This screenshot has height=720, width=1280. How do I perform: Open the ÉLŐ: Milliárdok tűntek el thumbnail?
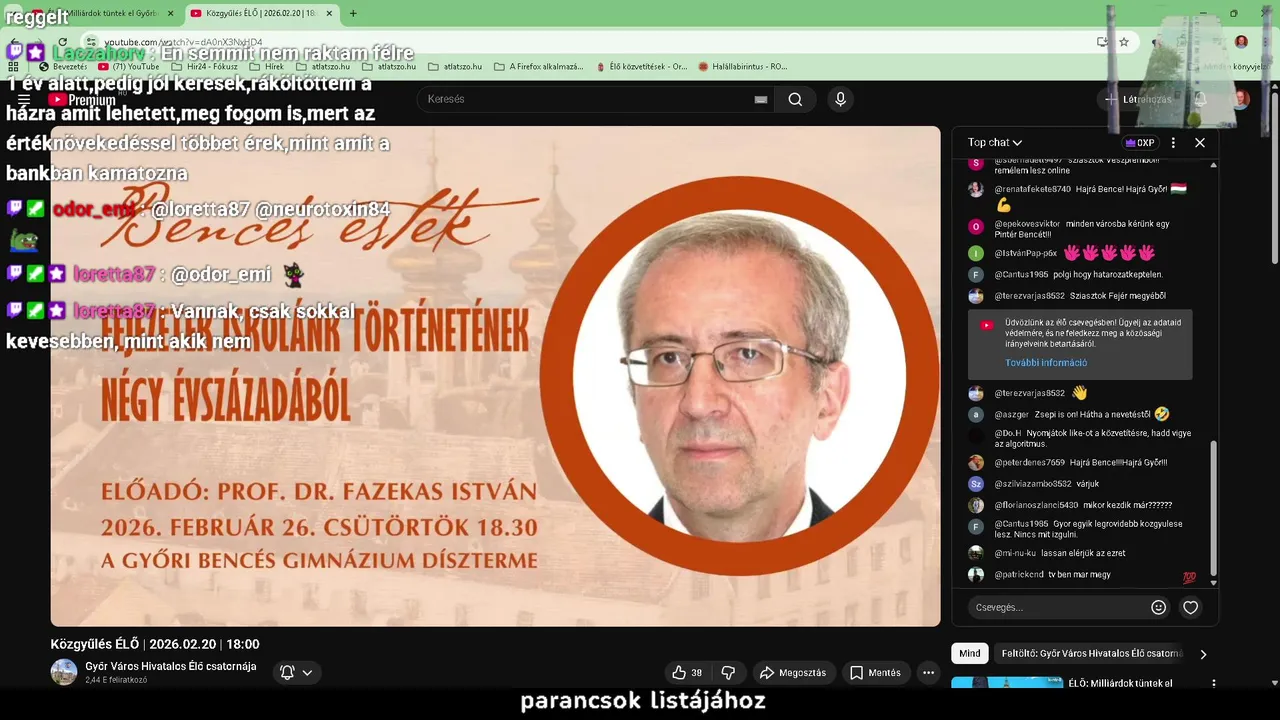tap(1007, 684)
